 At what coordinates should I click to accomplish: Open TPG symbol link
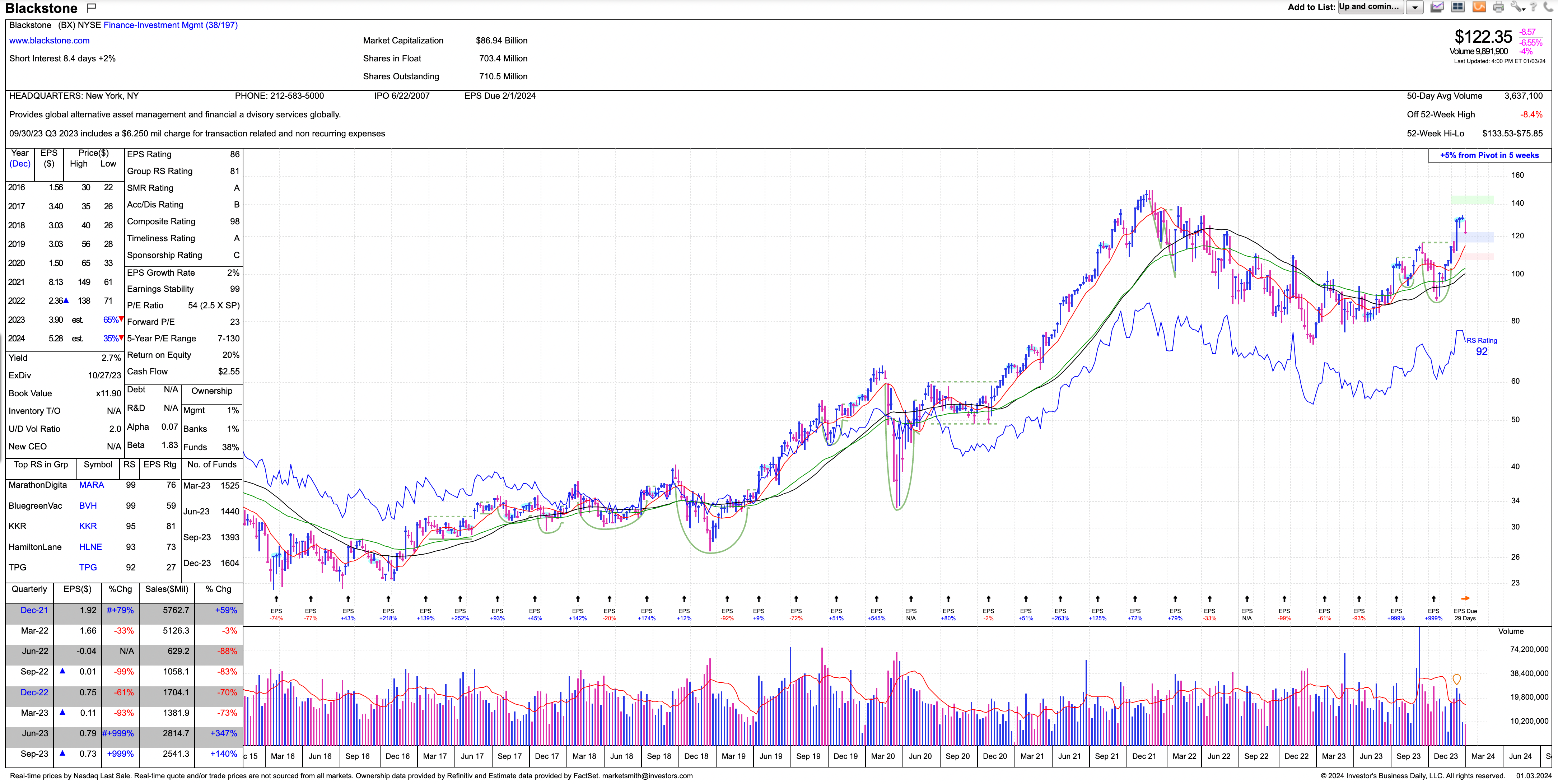coord(88,568)
